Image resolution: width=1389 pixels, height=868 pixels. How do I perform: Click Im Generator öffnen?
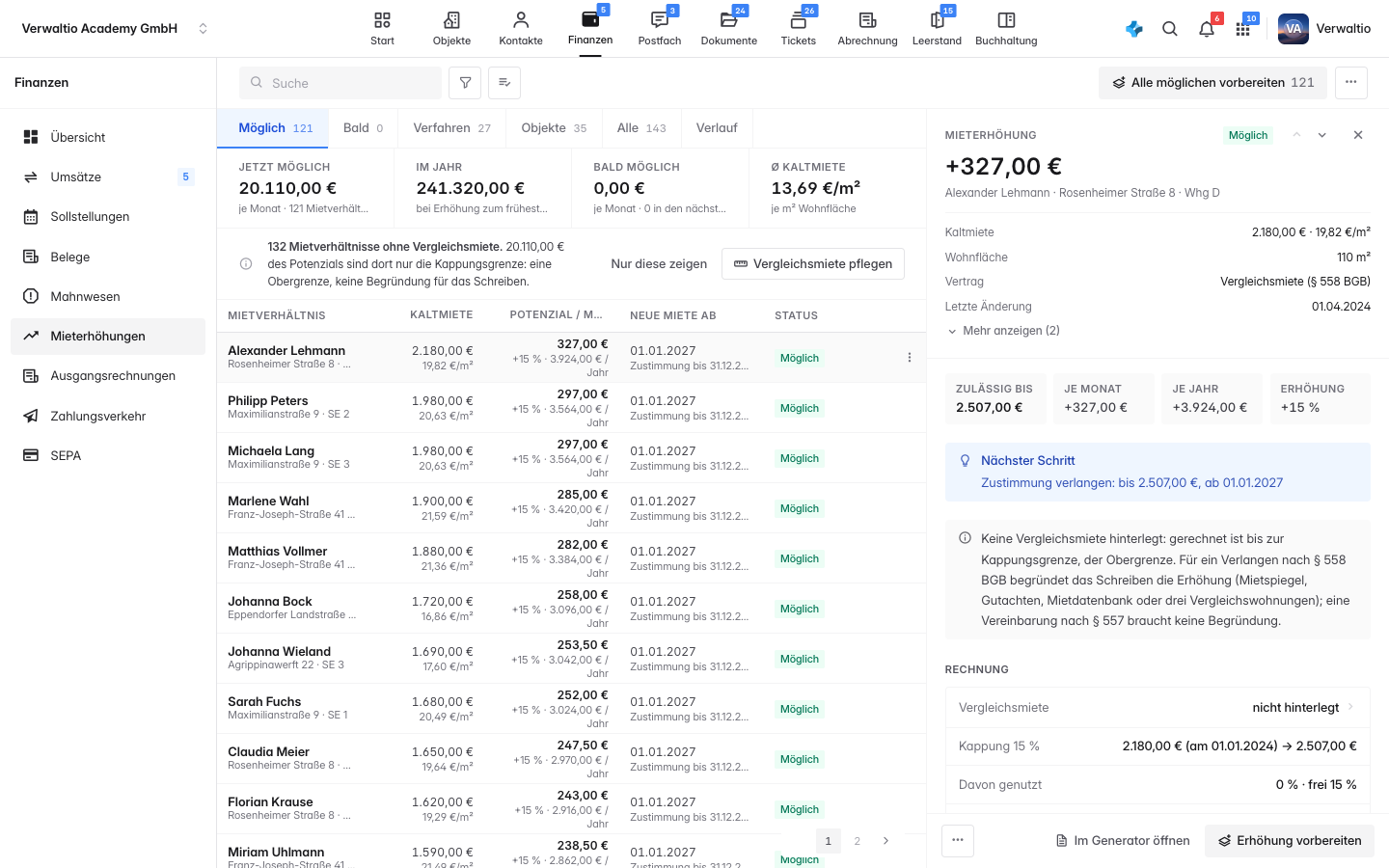click(1123, 841)
